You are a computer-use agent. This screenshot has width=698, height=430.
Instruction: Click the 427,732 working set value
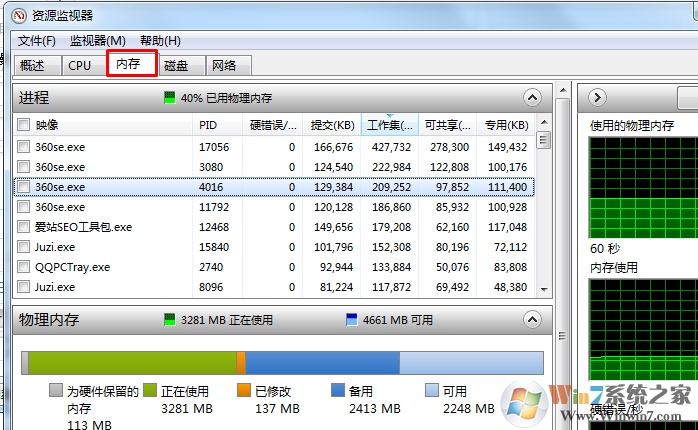pyautogui.click(x=391, y=147)
